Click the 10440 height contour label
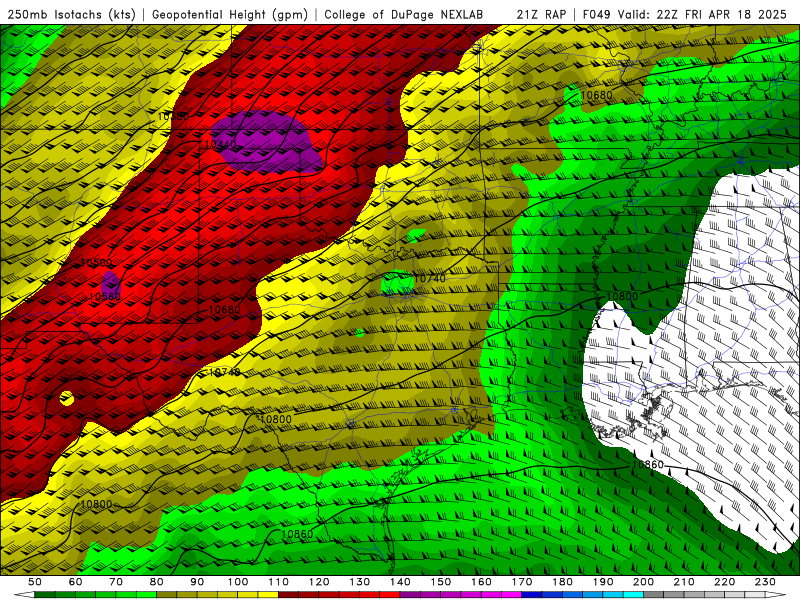The height and width of the screenshot is (600, 800). click(x=220, y=144)
